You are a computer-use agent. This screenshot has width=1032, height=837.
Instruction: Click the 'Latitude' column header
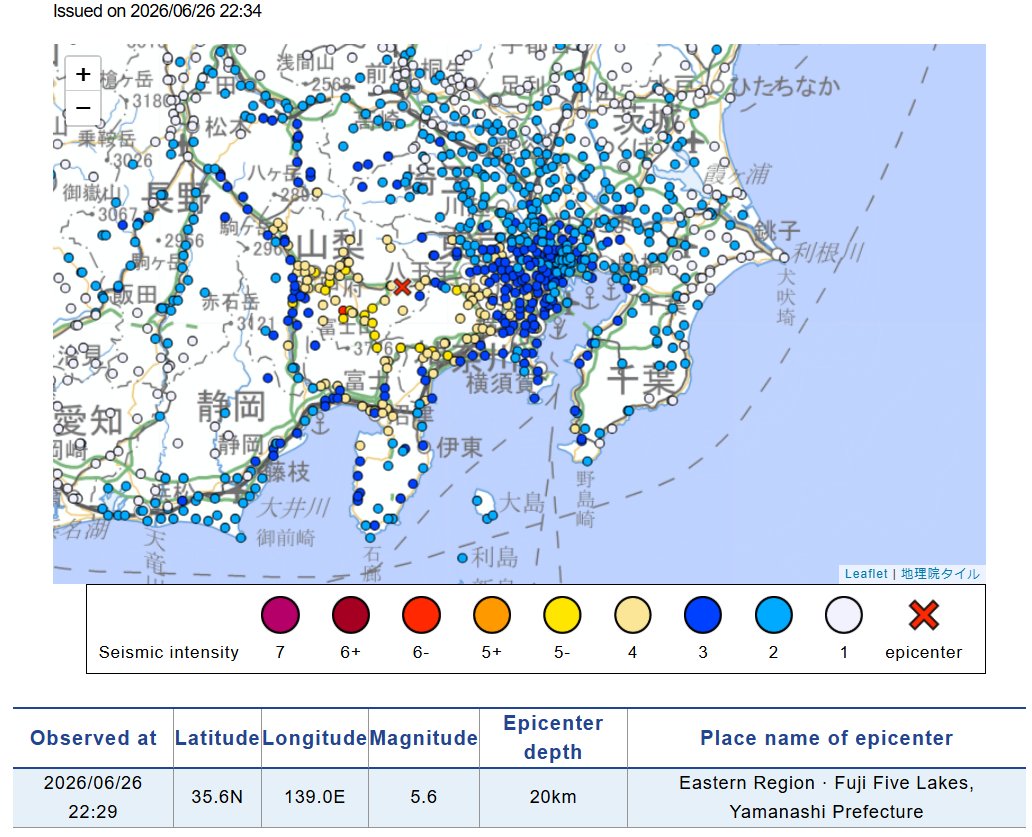click(217, 738)
